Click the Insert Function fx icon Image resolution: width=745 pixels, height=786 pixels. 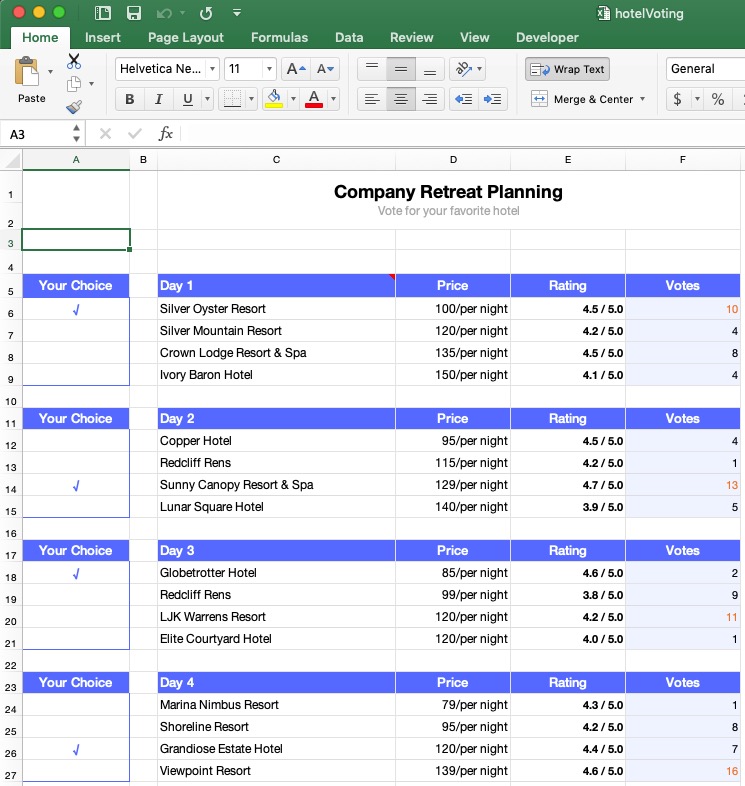[x=166, y=134]
